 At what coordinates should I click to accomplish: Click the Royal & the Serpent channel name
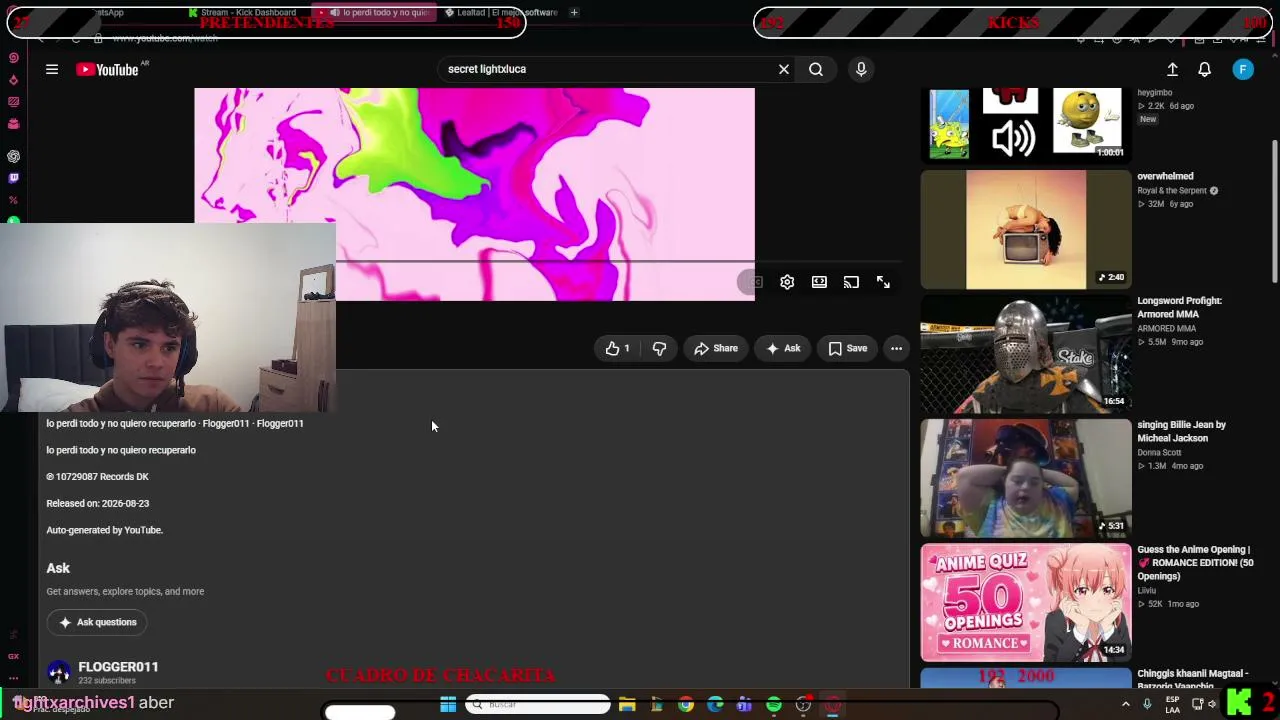tap(1172, 190)
